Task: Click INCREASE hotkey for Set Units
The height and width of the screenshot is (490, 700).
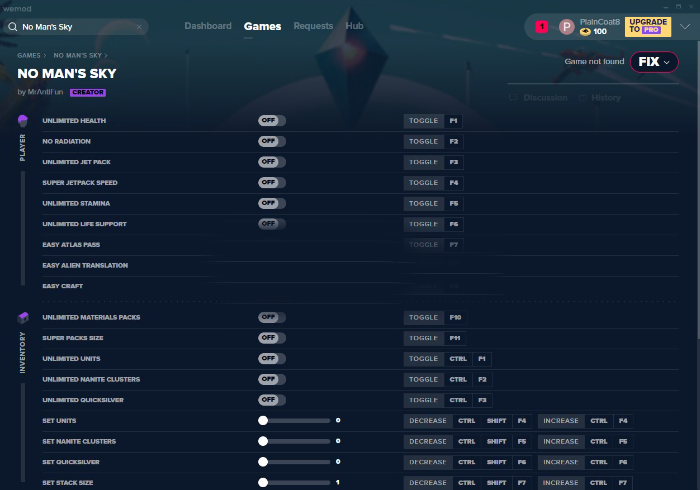Action: pos(561,421)
